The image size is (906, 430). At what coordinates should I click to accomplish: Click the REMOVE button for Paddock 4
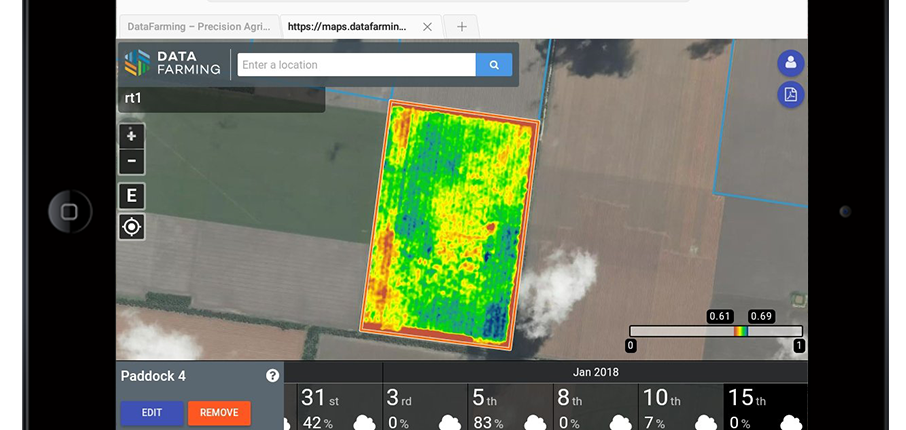[x=219, y=413]
